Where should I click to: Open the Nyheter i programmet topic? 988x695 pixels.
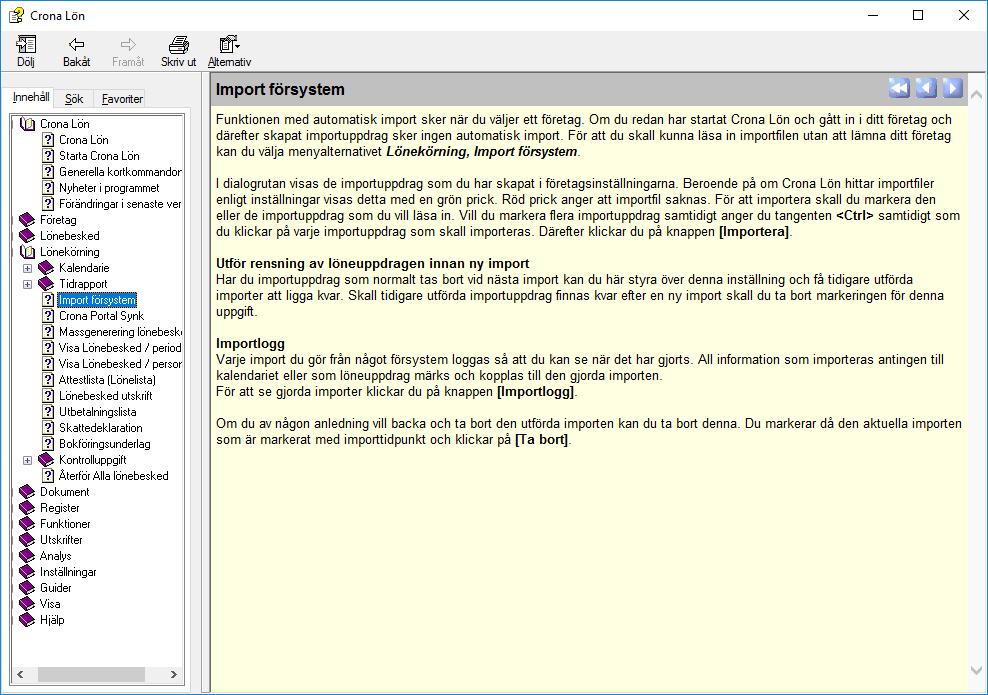point(109,188)
